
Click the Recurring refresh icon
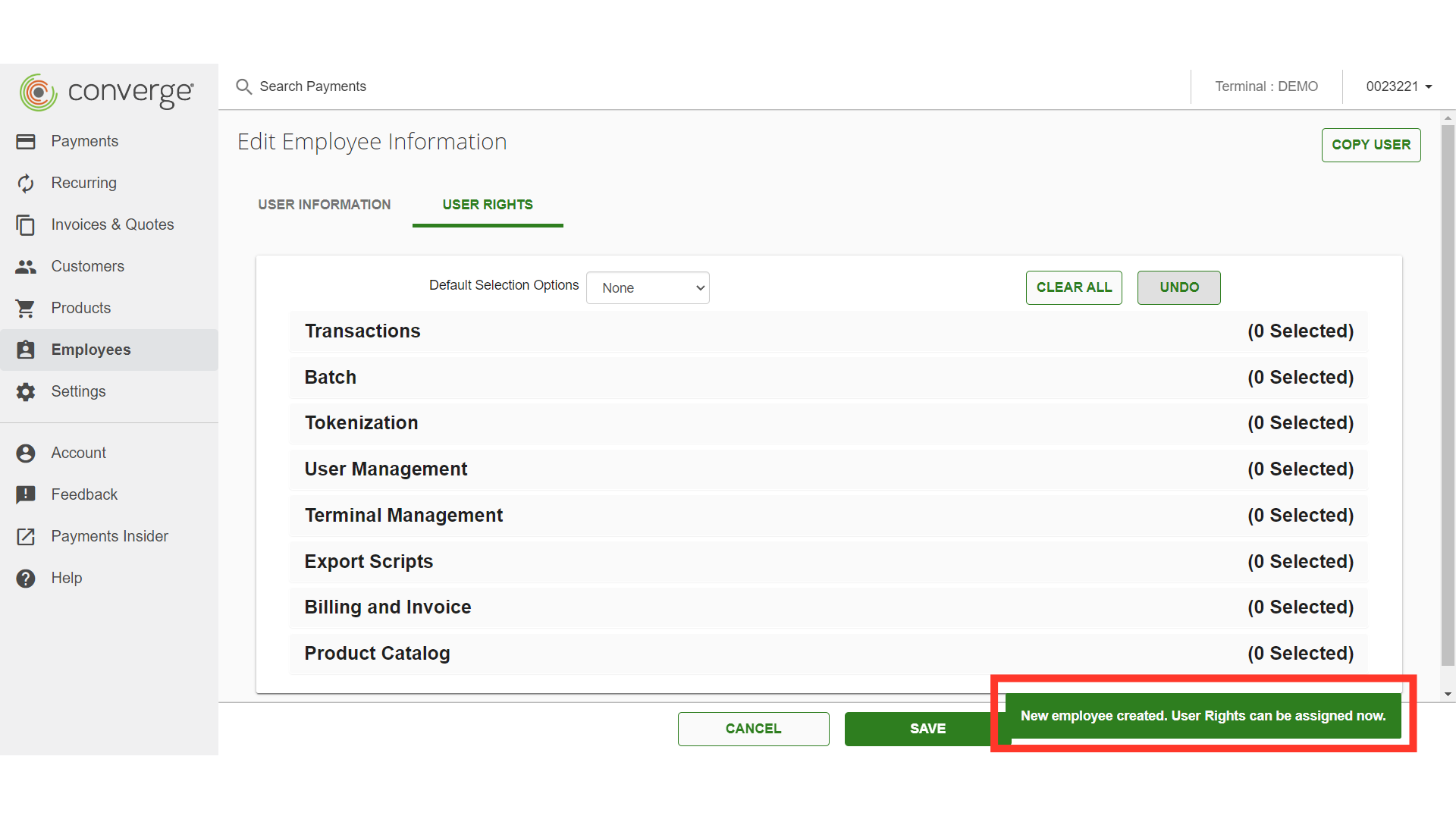coord(26,184)
